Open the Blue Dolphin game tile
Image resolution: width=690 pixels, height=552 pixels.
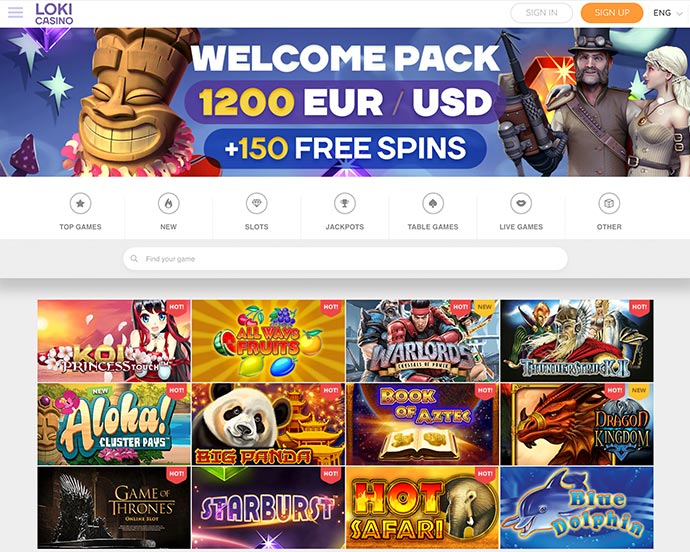pos(577,508)
